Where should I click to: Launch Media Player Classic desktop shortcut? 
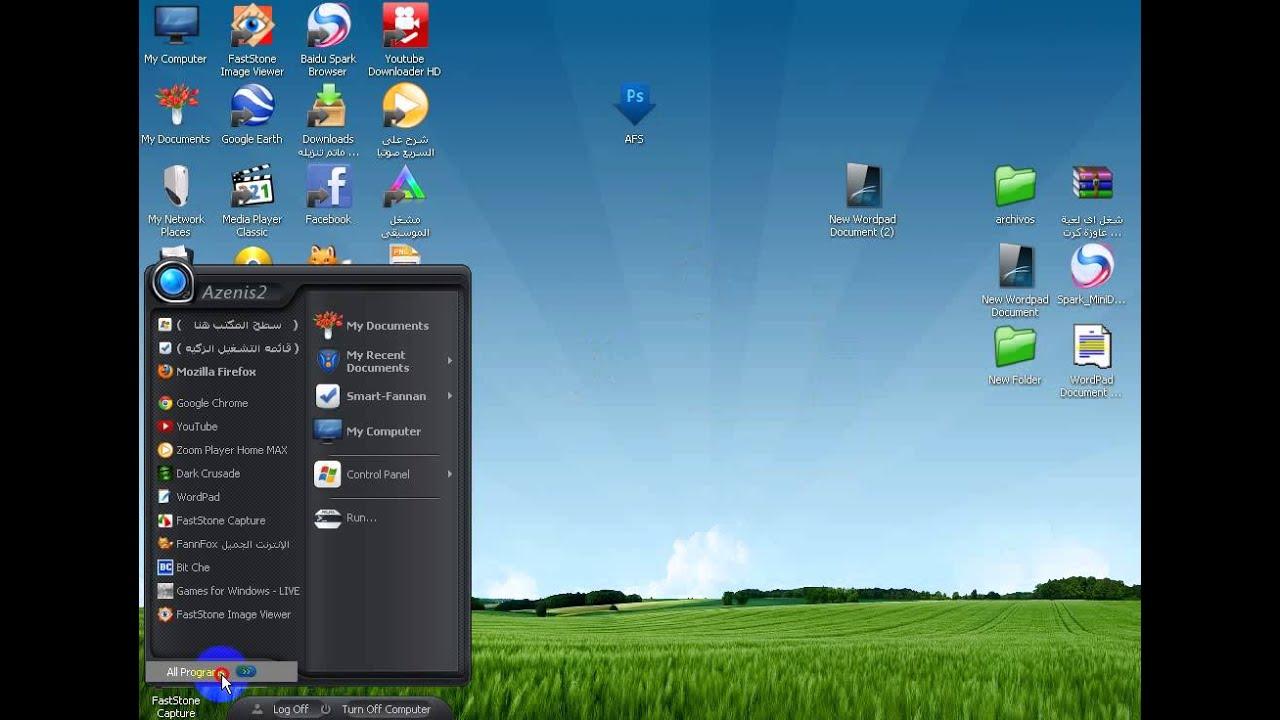(252, 201)
